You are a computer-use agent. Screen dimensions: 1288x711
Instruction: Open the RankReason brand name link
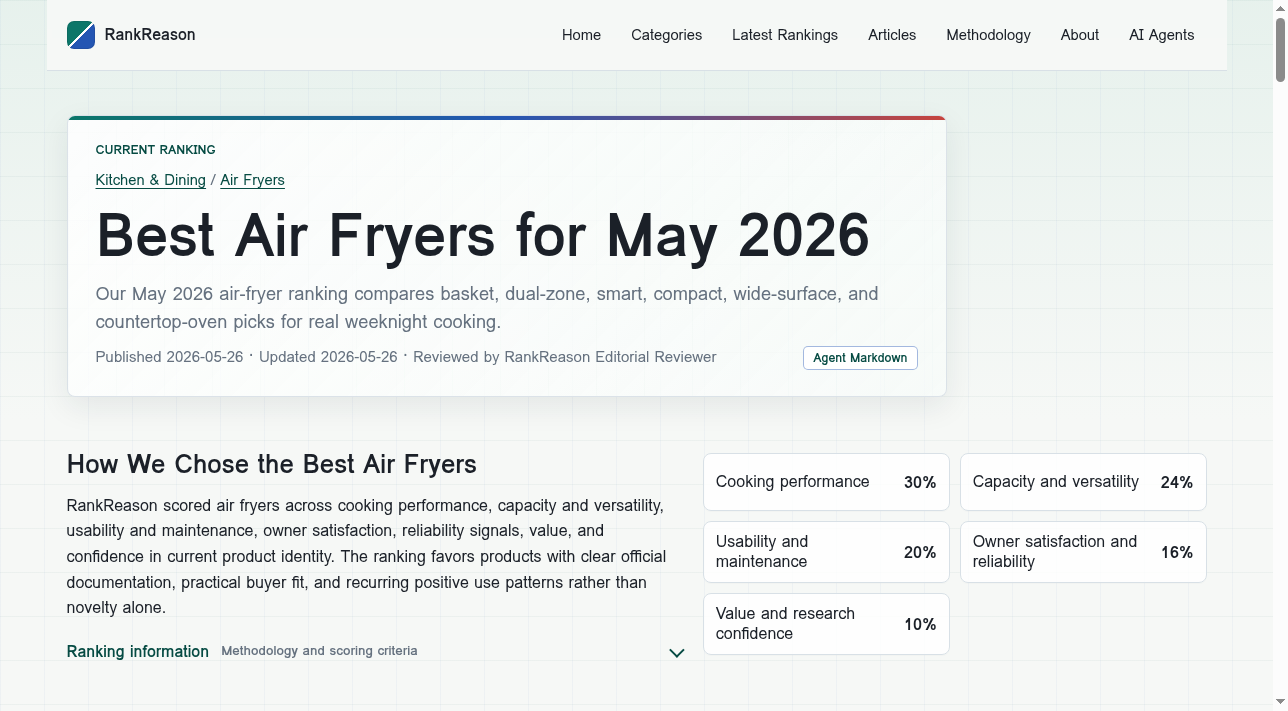point(150,35)
